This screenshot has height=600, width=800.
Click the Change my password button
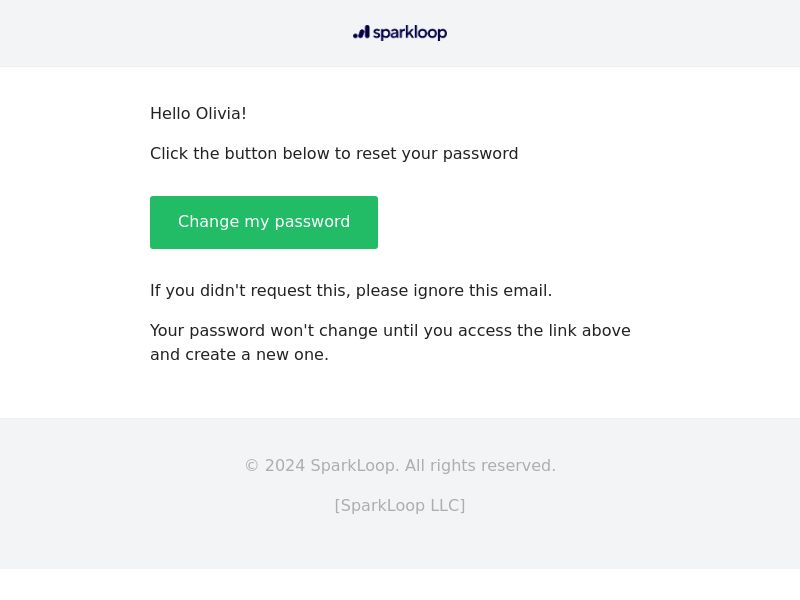[264, 222]
